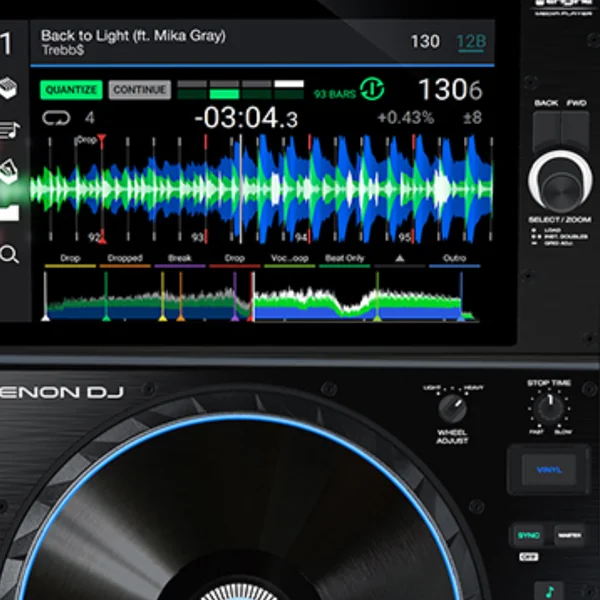Open the collection box icon below deck number
The image size is (600, 600).
tap(8, 88)
